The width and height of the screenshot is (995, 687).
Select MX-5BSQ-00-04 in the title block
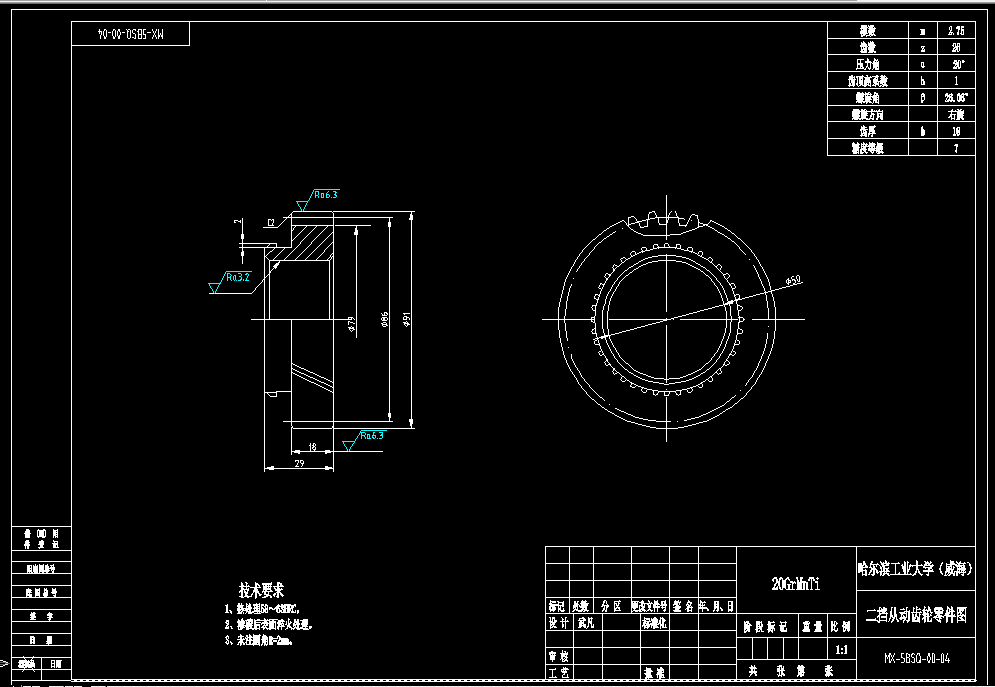[x=917, y=658]
